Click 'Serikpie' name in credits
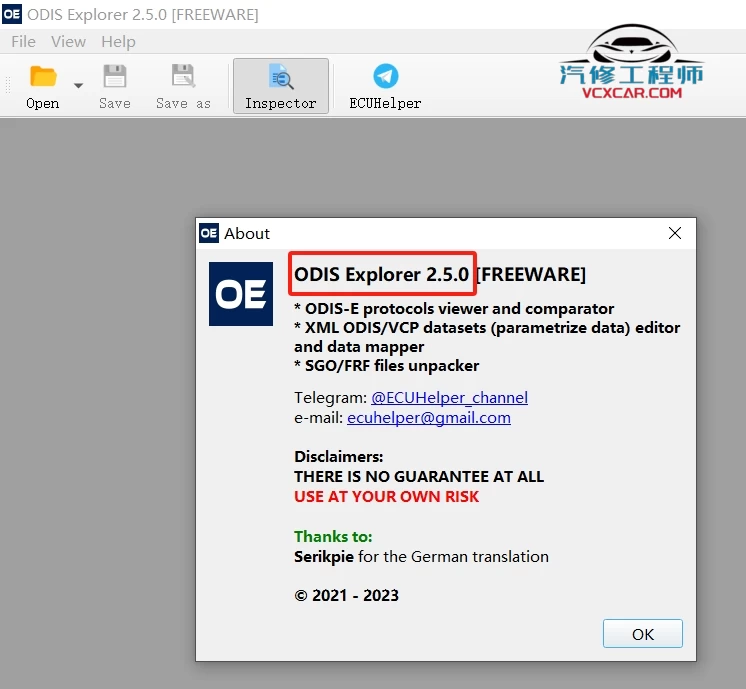The image size is (746, 689). tap(324, 556)
